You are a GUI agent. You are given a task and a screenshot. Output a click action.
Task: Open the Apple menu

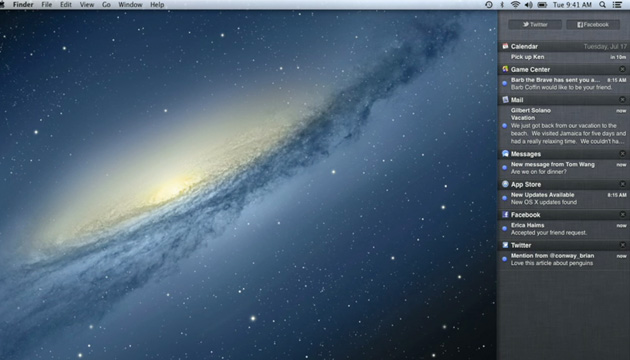[x=2, y=4]
